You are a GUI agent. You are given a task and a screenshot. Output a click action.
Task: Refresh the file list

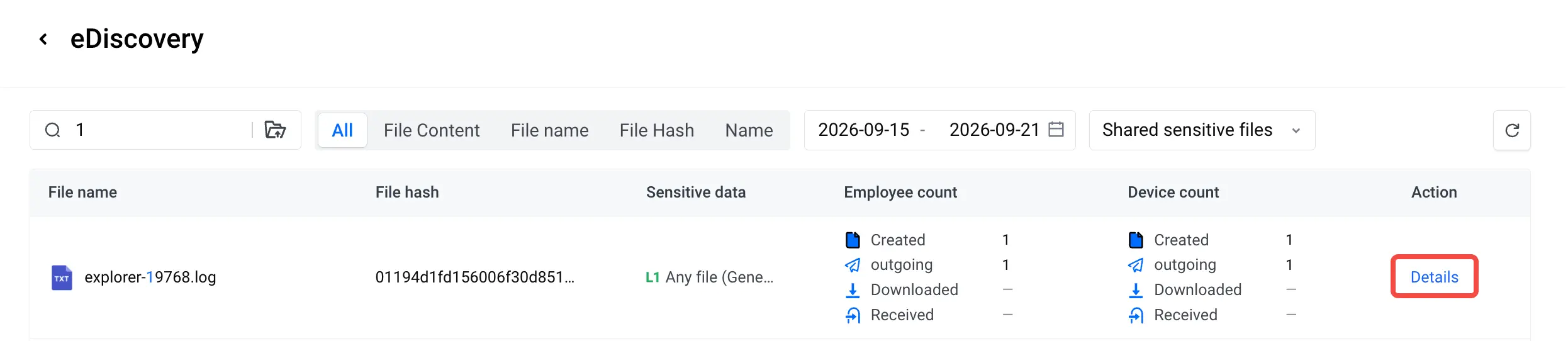[1512, 130]
